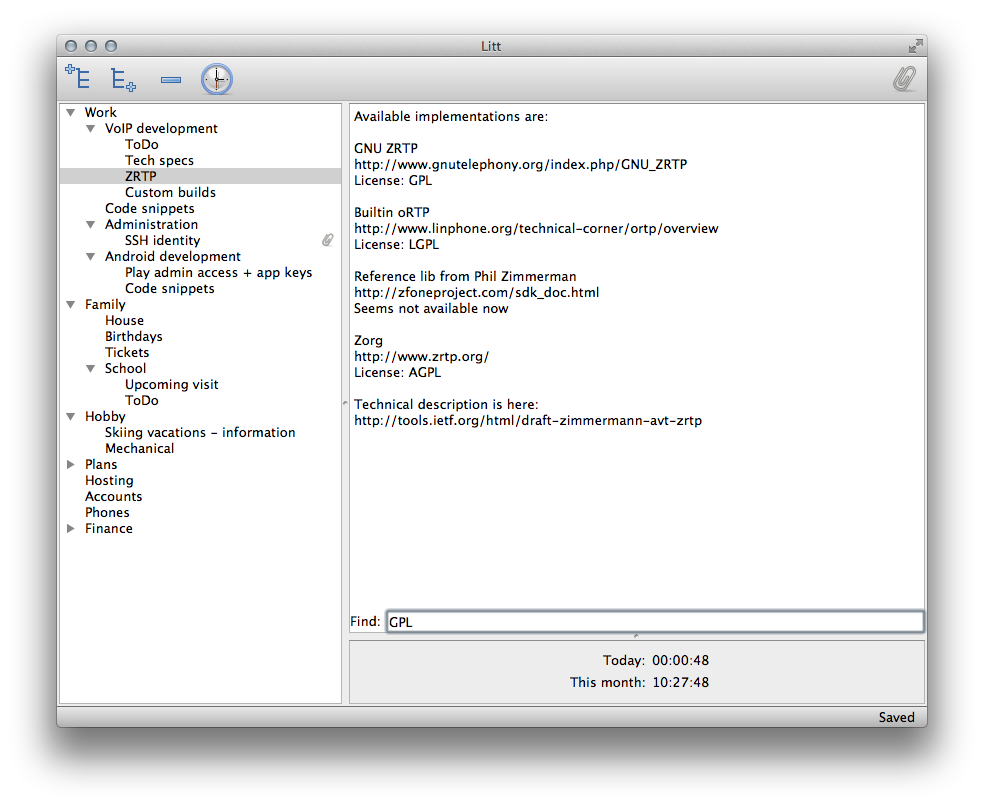Click the add sibling node toolbar icon
Image resolution: width=984 pixels, height=806 pixels.
77,78
